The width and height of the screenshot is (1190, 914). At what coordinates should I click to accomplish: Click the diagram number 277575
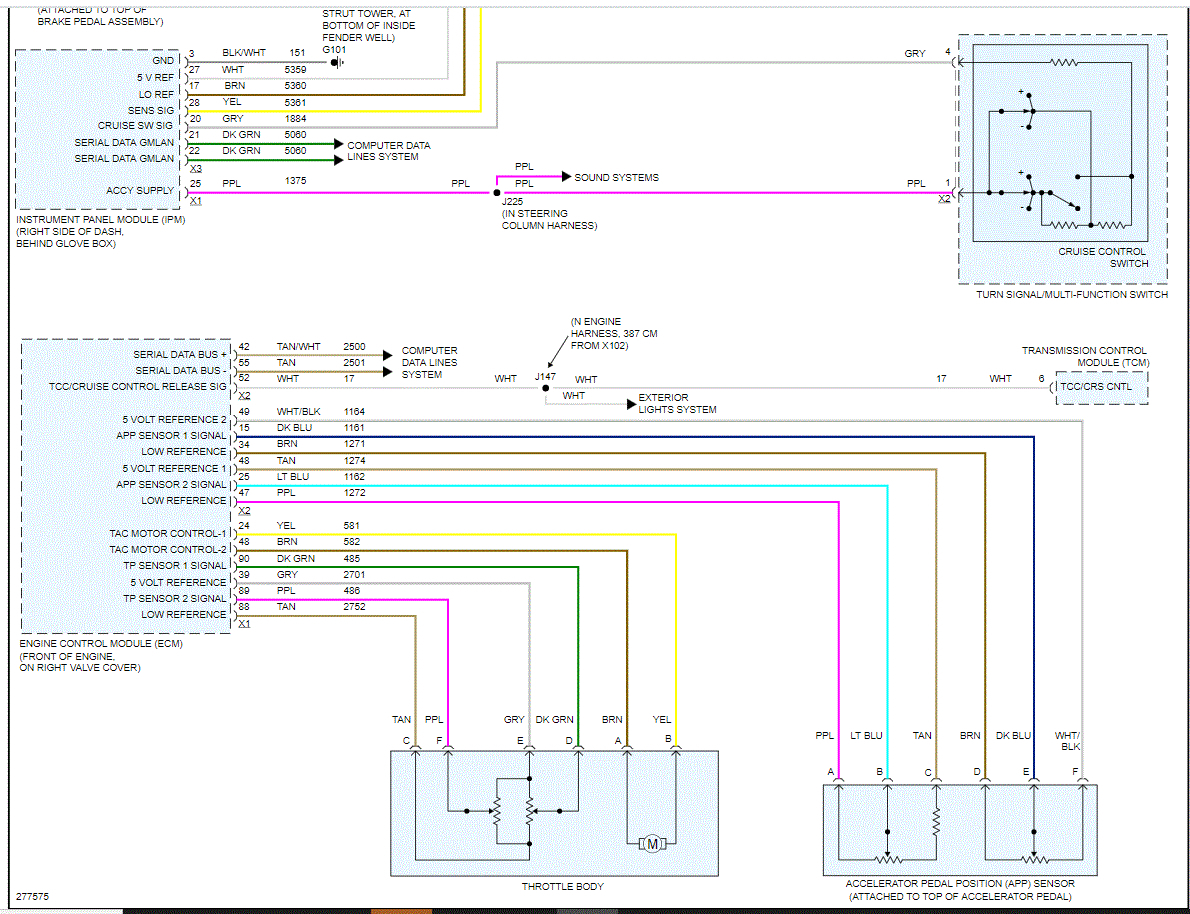point(33,897)
